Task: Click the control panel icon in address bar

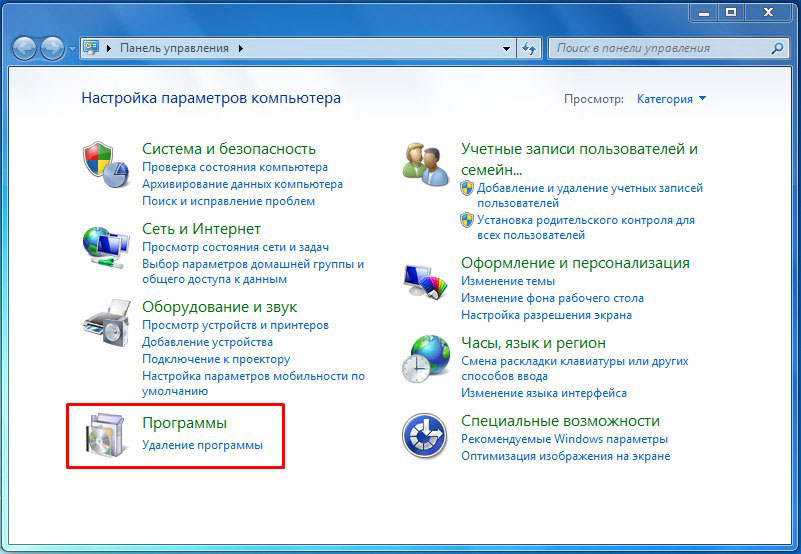Action: click(91, 48)
